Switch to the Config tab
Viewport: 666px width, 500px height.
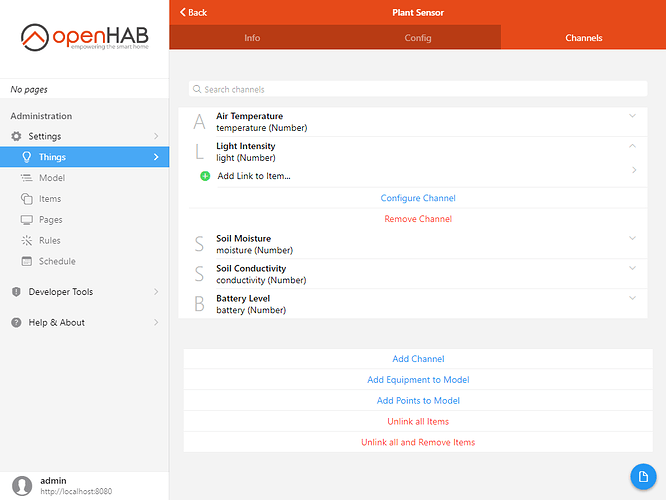418,38
